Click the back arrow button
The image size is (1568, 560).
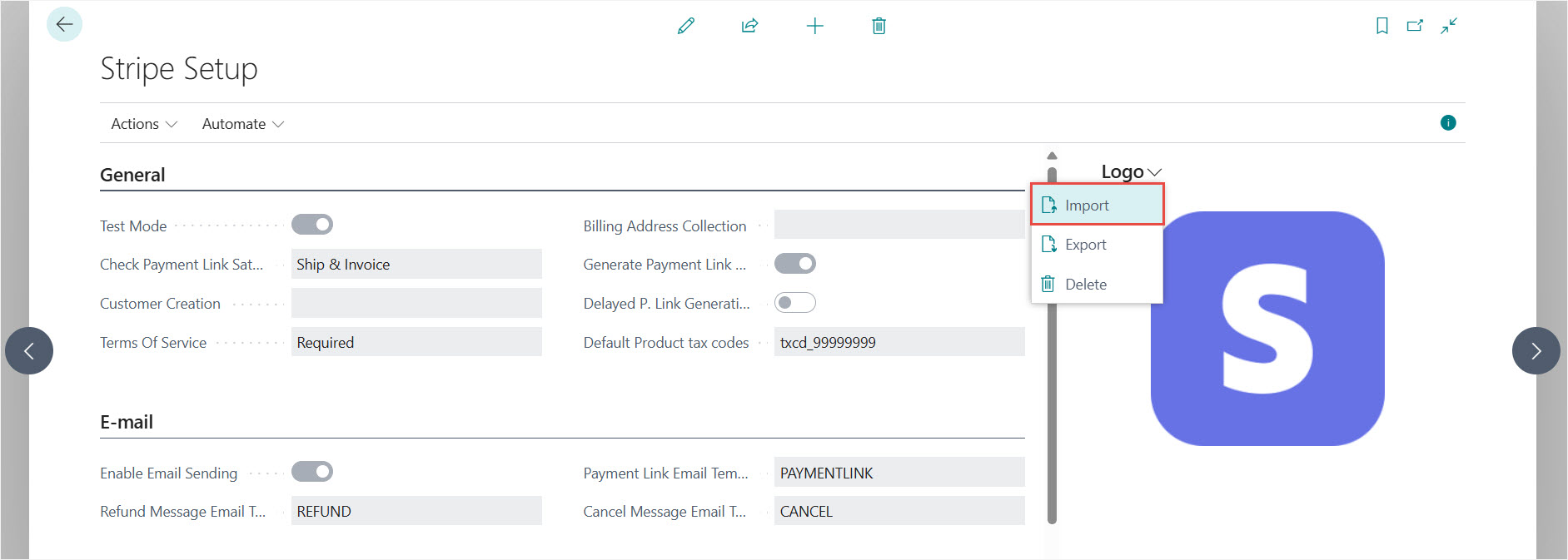click(64, 25)
